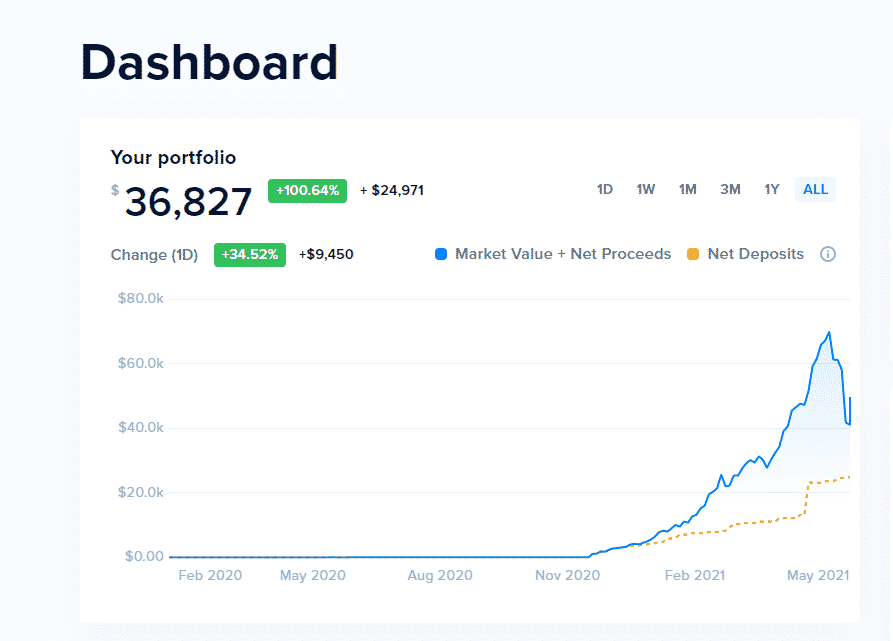Screen dimensions: 893x641
Task: Click the Dashboard heading
Action: pyautogui.click(x=210, y=62)
